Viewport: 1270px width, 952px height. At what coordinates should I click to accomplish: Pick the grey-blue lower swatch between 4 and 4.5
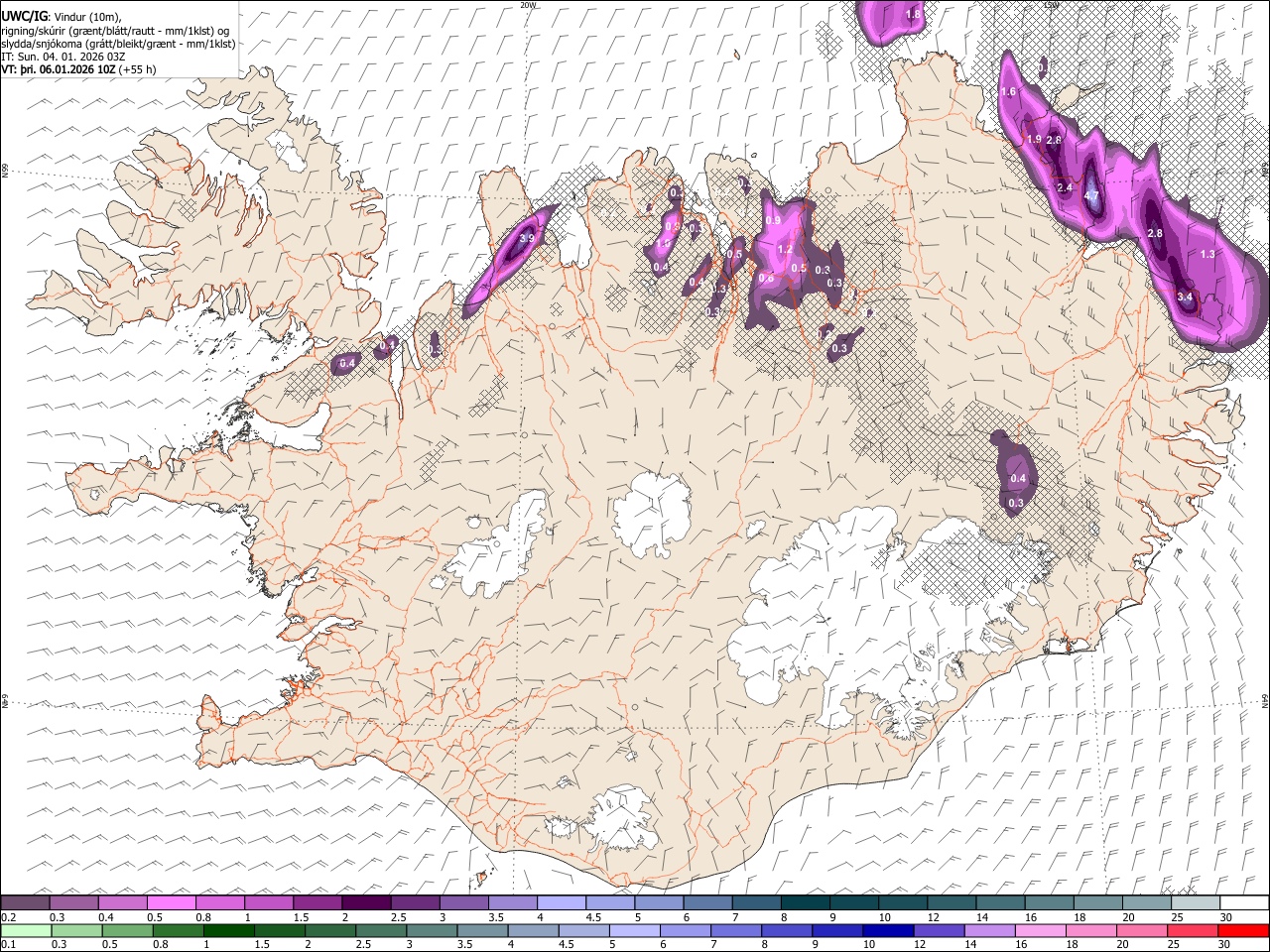533,930
